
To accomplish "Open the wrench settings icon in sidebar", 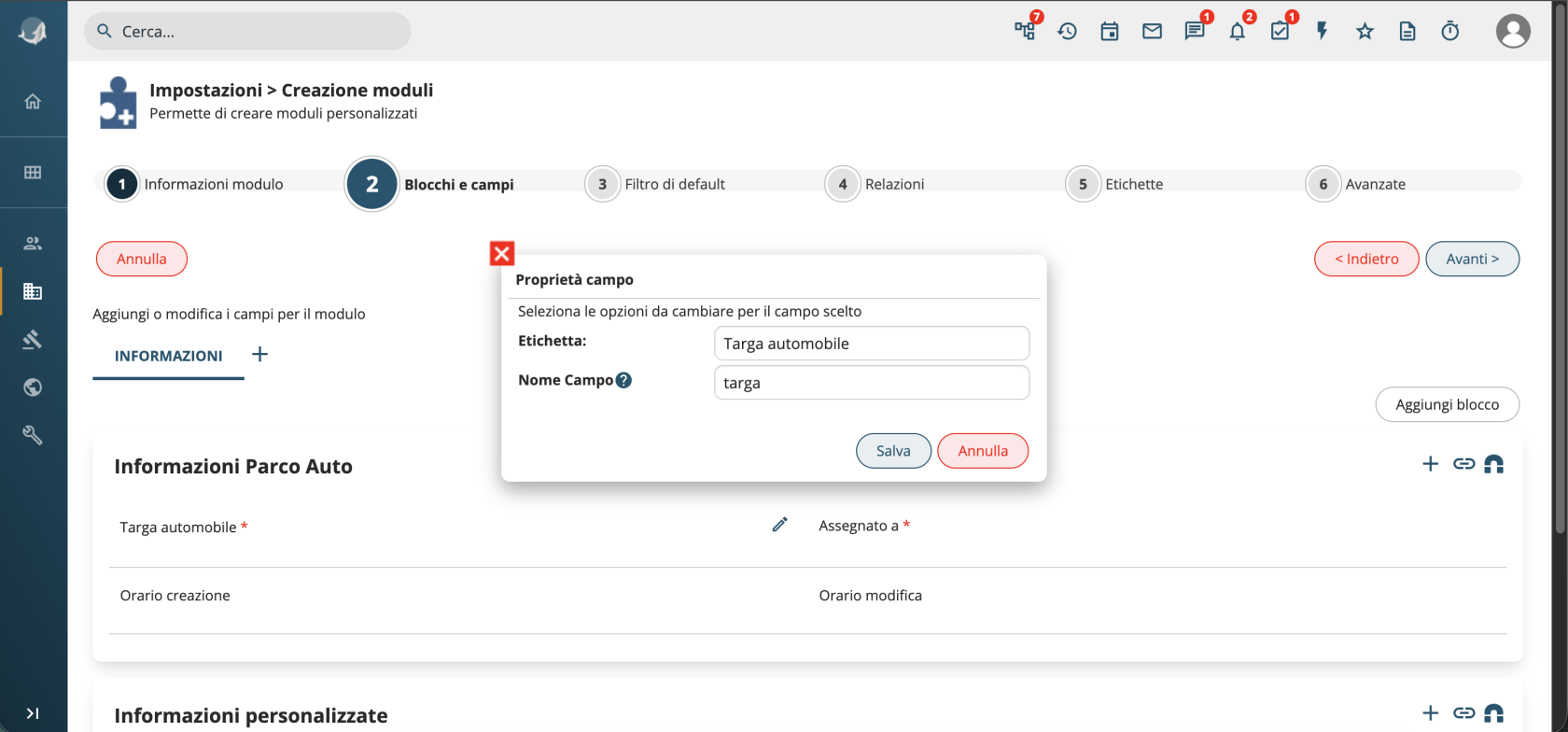I will click(x=33, y=435).
